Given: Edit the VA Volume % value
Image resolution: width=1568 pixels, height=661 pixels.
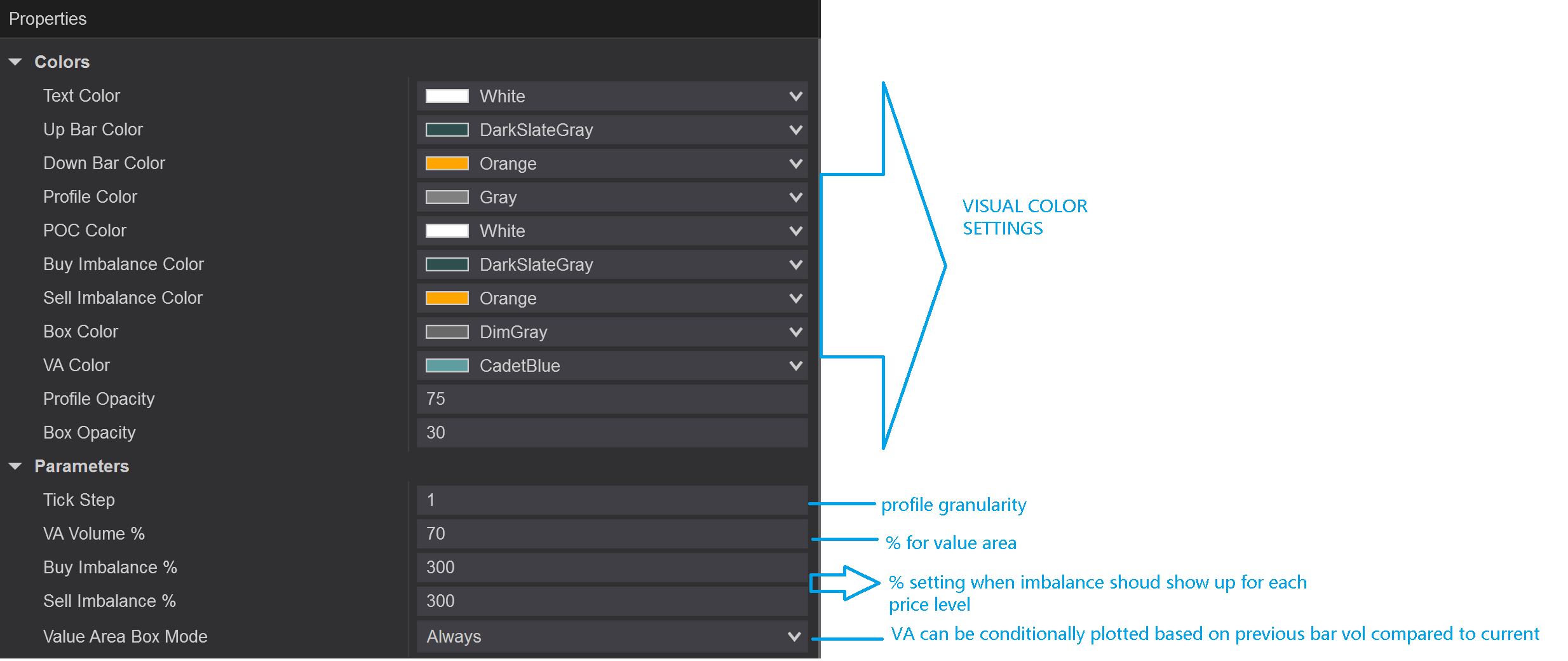Looking at the screenshot, I should point(610,534).
